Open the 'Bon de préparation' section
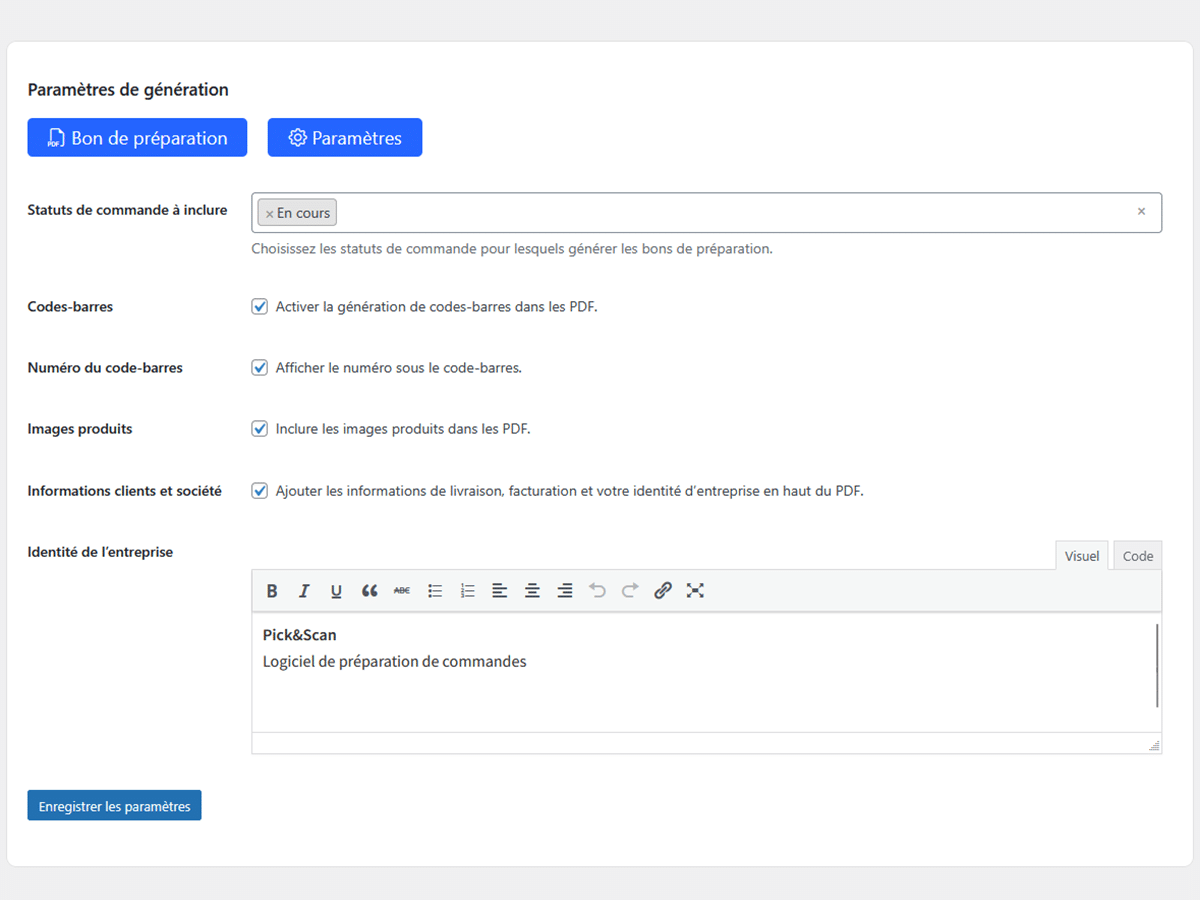 [x=137, y=138]
